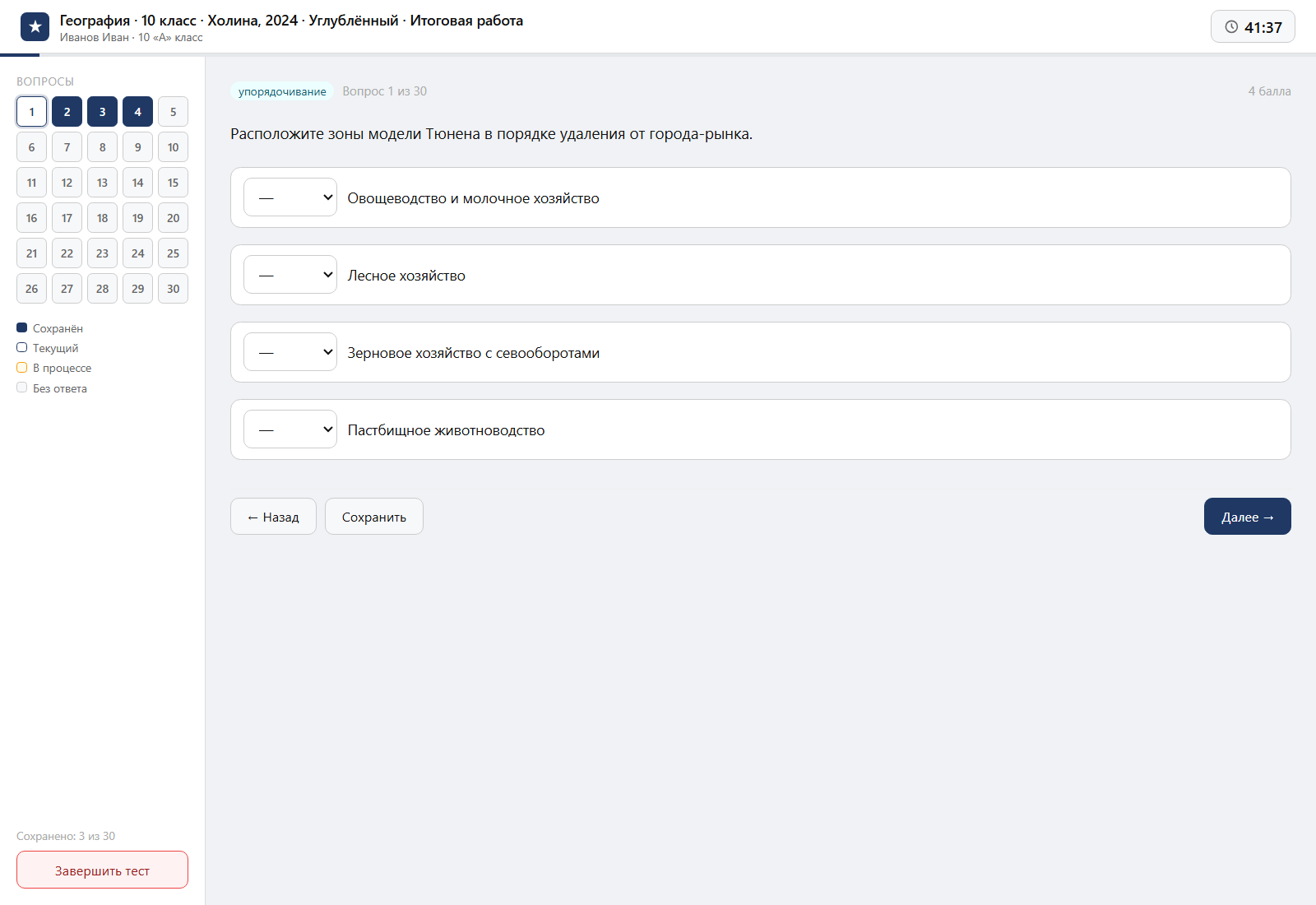Open question 13 from sidebar
This screenshot has width=1316, height=905.
tap(102, 183)
